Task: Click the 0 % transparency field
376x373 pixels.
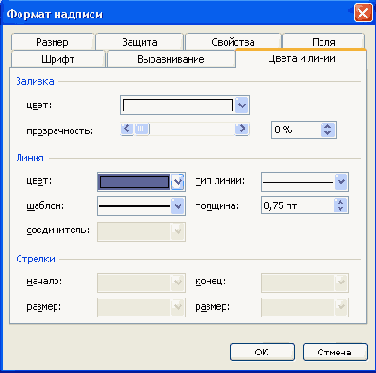Action: [296, 130]
